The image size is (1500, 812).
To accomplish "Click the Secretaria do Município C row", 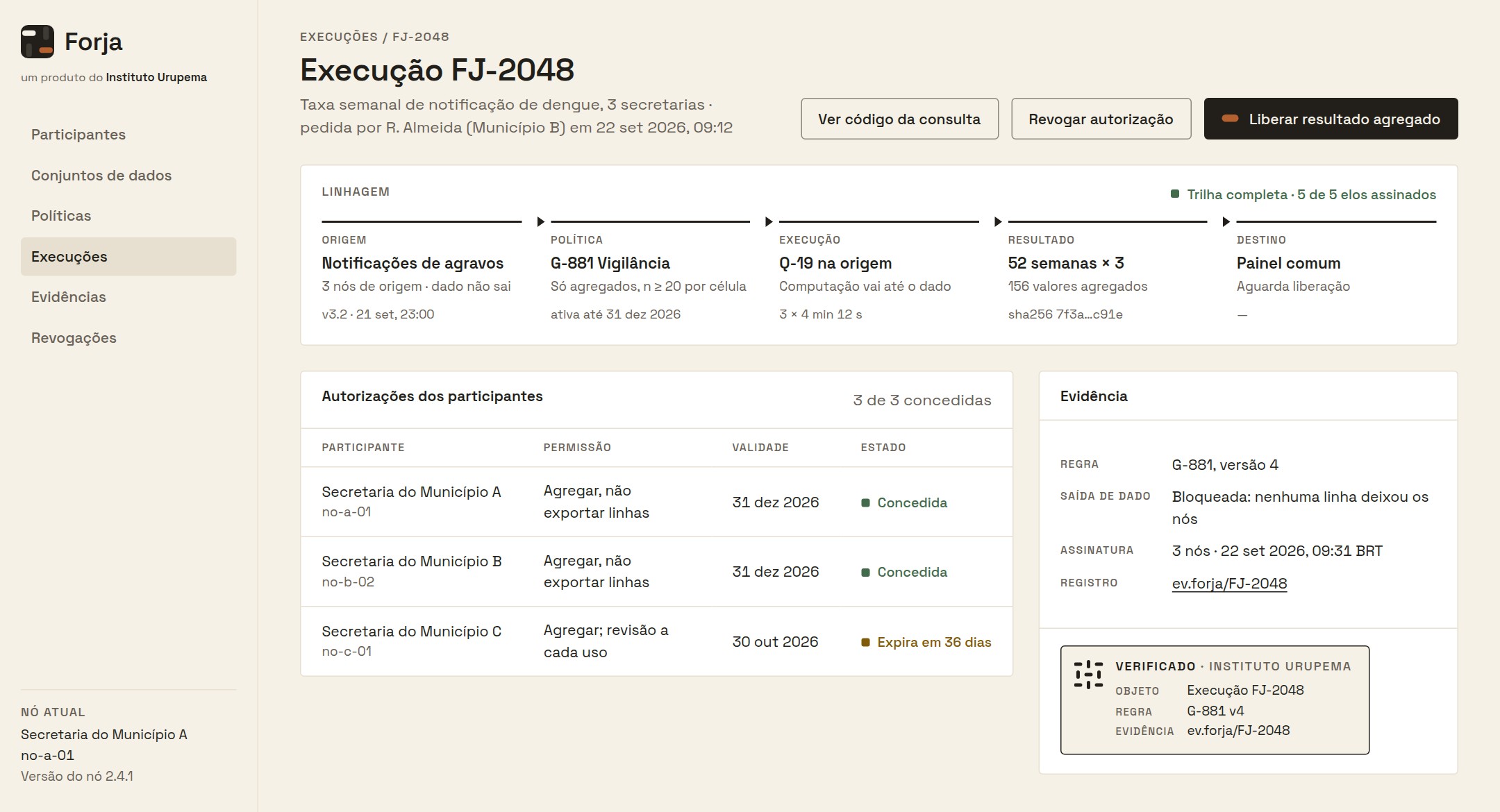I will pyautogui.click(x=656, y=641).
